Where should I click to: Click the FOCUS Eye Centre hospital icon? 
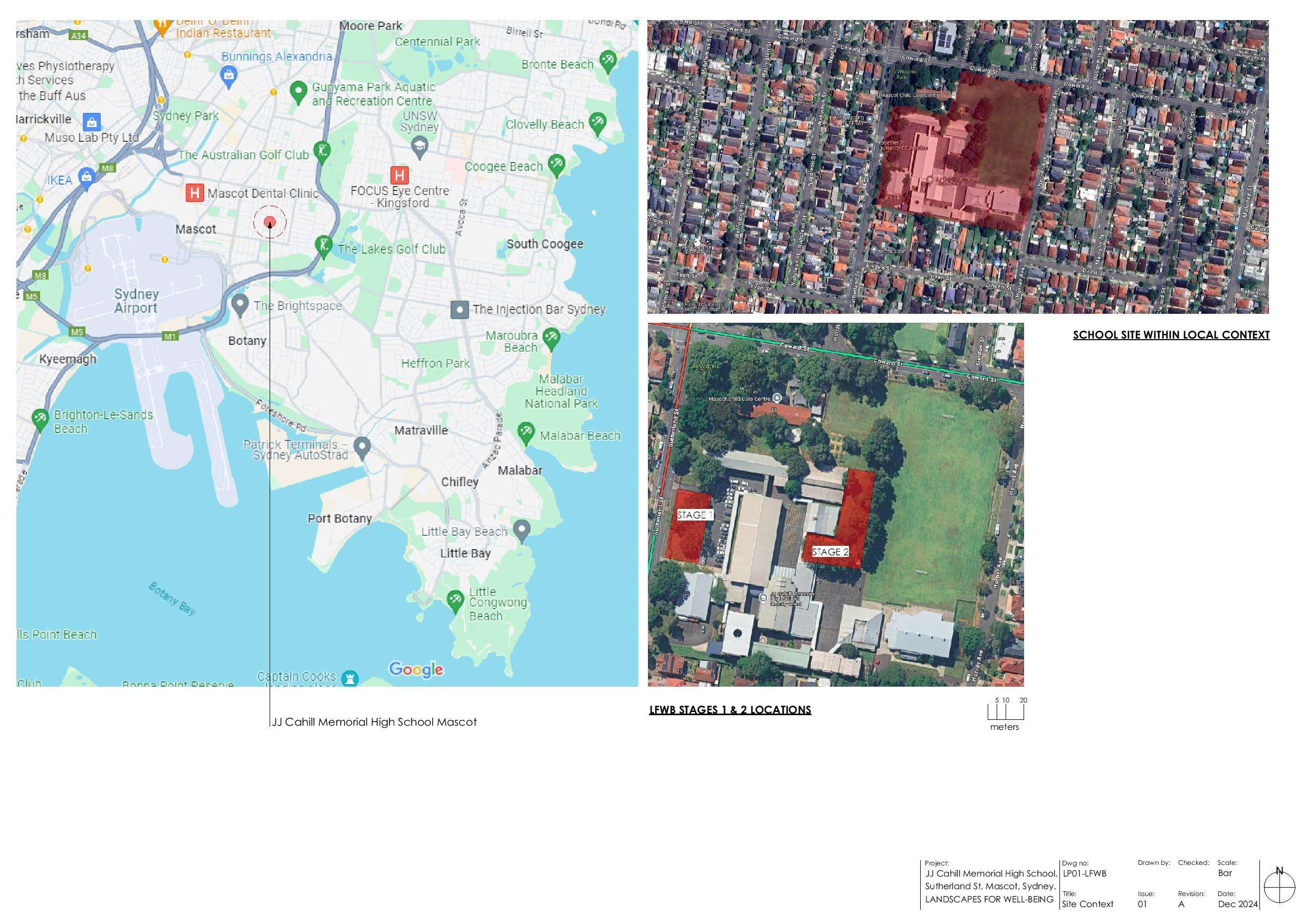(399, 175)
